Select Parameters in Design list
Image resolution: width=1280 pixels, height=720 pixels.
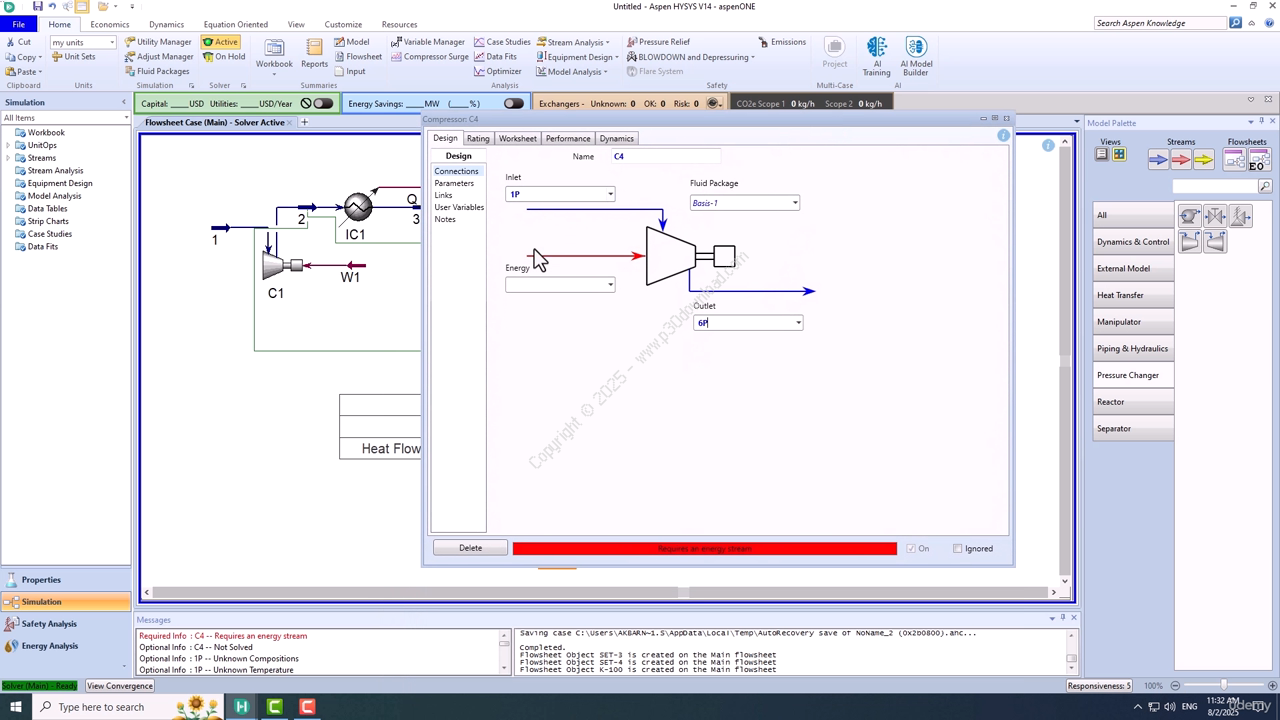click(x=454, y=183)
